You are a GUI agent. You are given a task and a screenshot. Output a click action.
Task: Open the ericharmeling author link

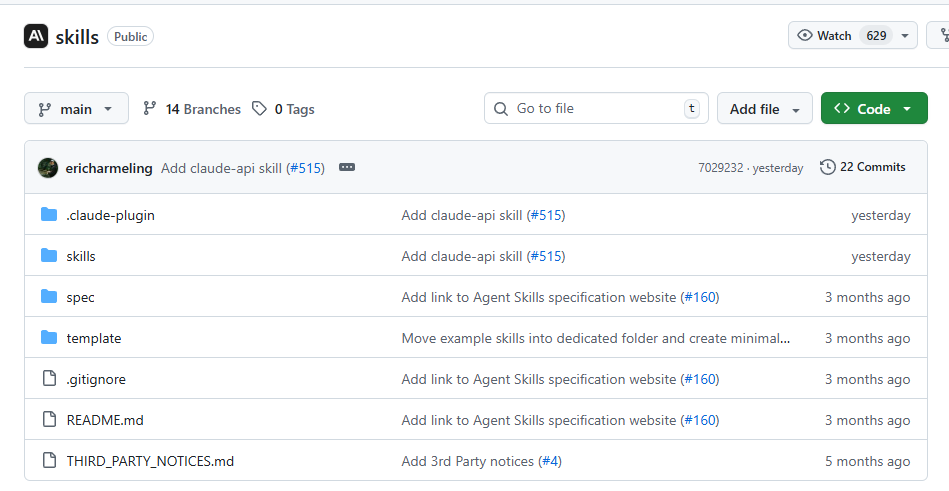109,168
